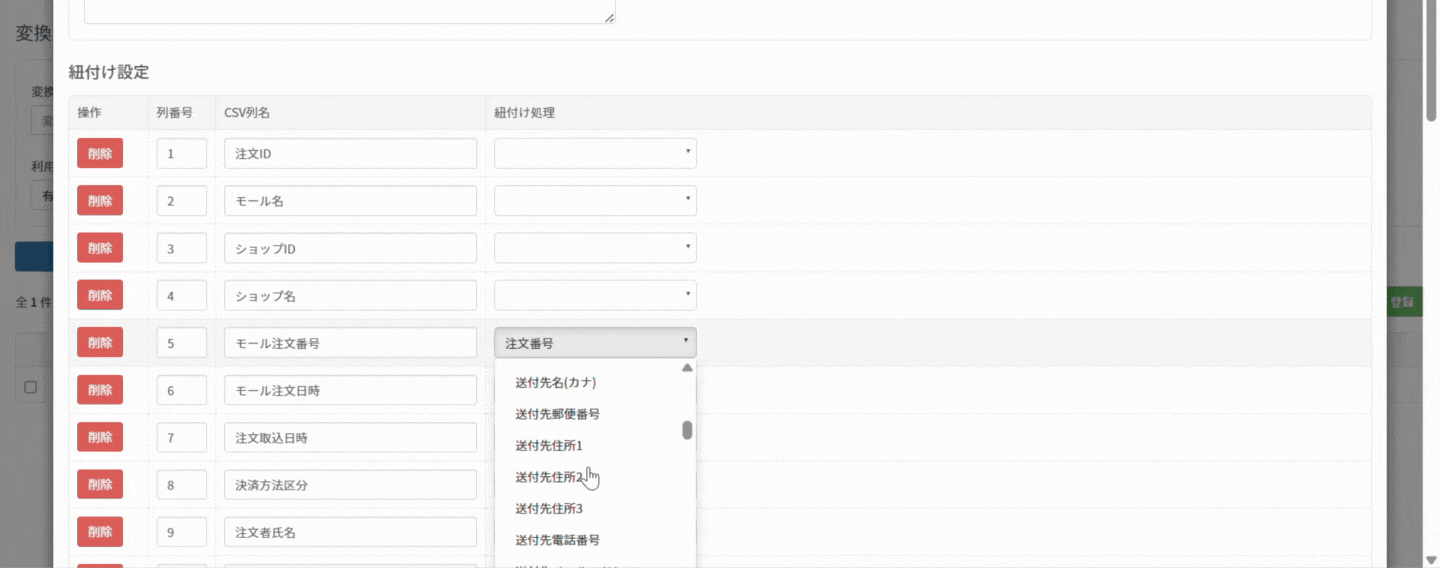Image resolution: width=1440 pixels, height=568 pixels.
Task: Click the column number field showing 7
Action: pos(182,437)
